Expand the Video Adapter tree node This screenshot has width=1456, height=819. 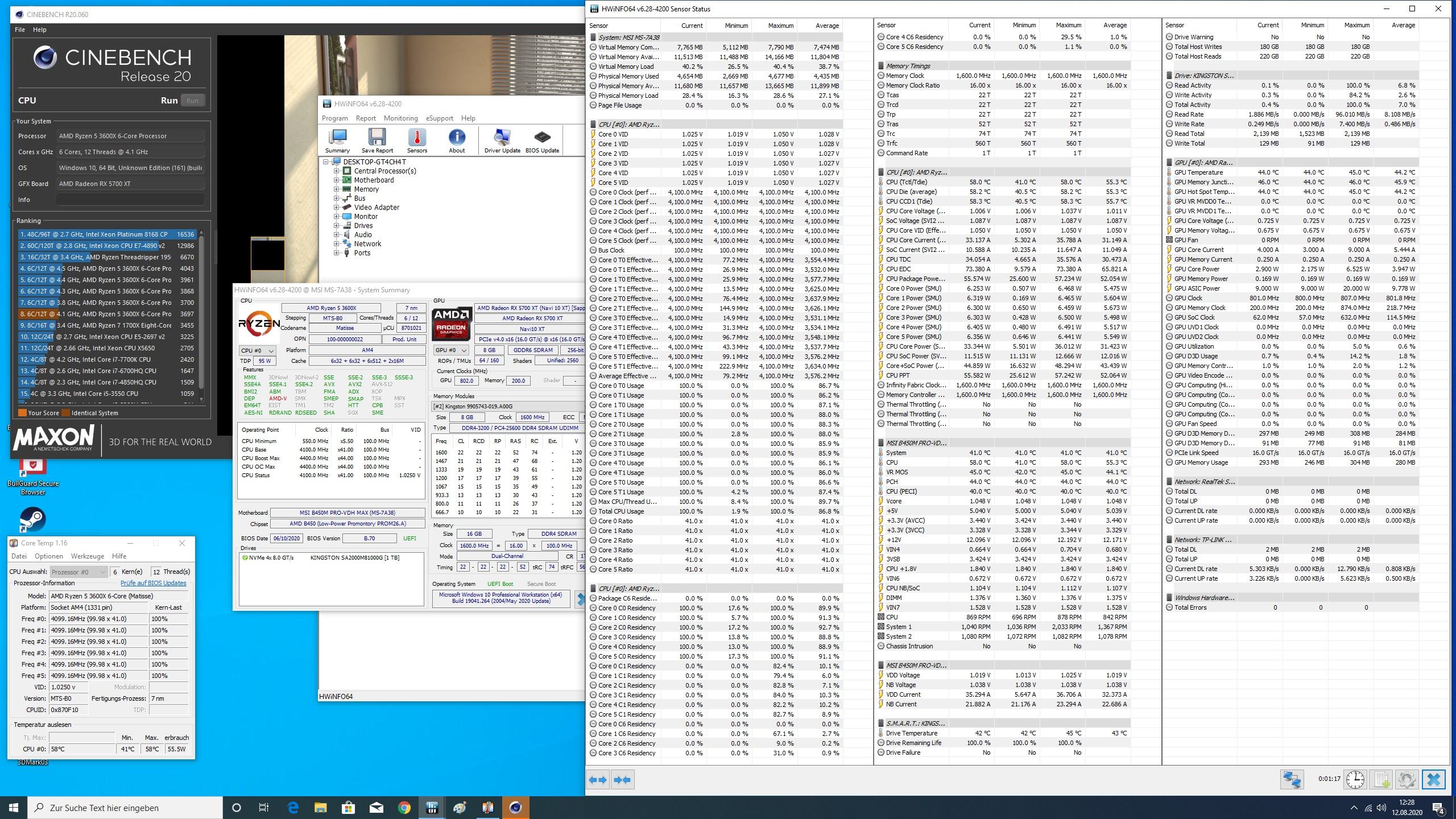click(x=336, y=208)
